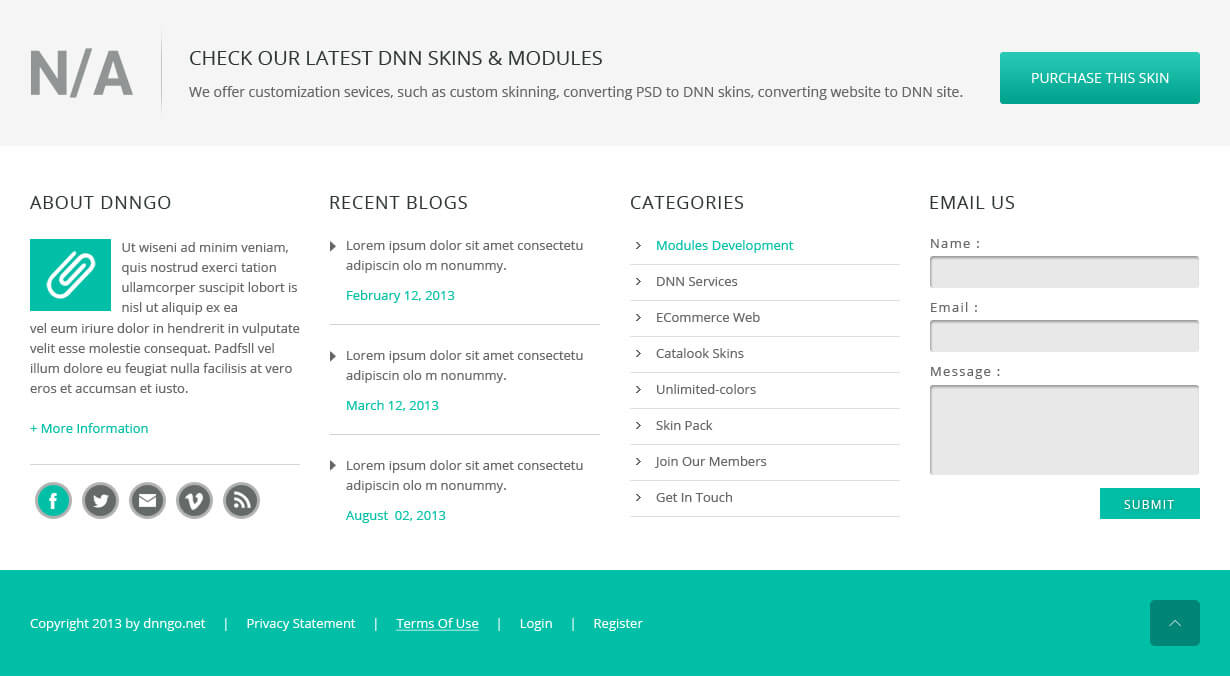The image size is (1230, 676).
Task: Open the Facebook social icon
Action: 53,500
